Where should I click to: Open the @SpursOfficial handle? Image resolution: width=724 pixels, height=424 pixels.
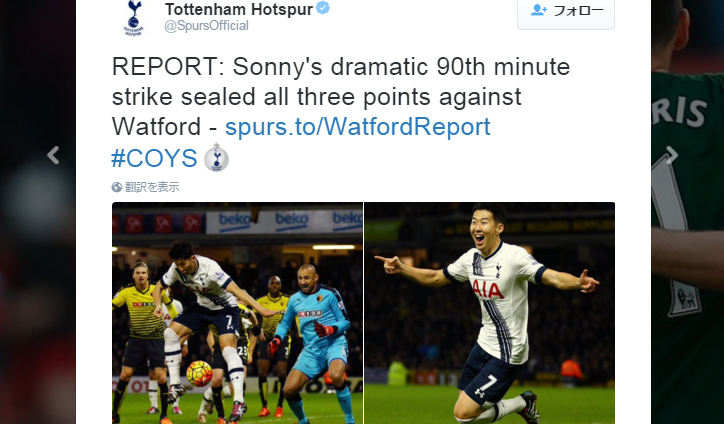(x=206, y=25)
